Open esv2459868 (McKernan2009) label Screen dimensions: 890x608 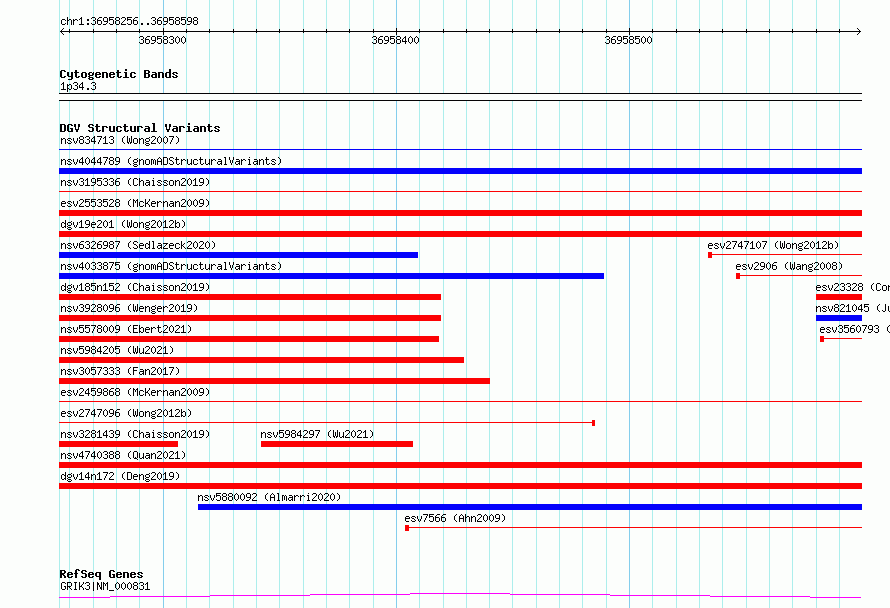[135, 392]
